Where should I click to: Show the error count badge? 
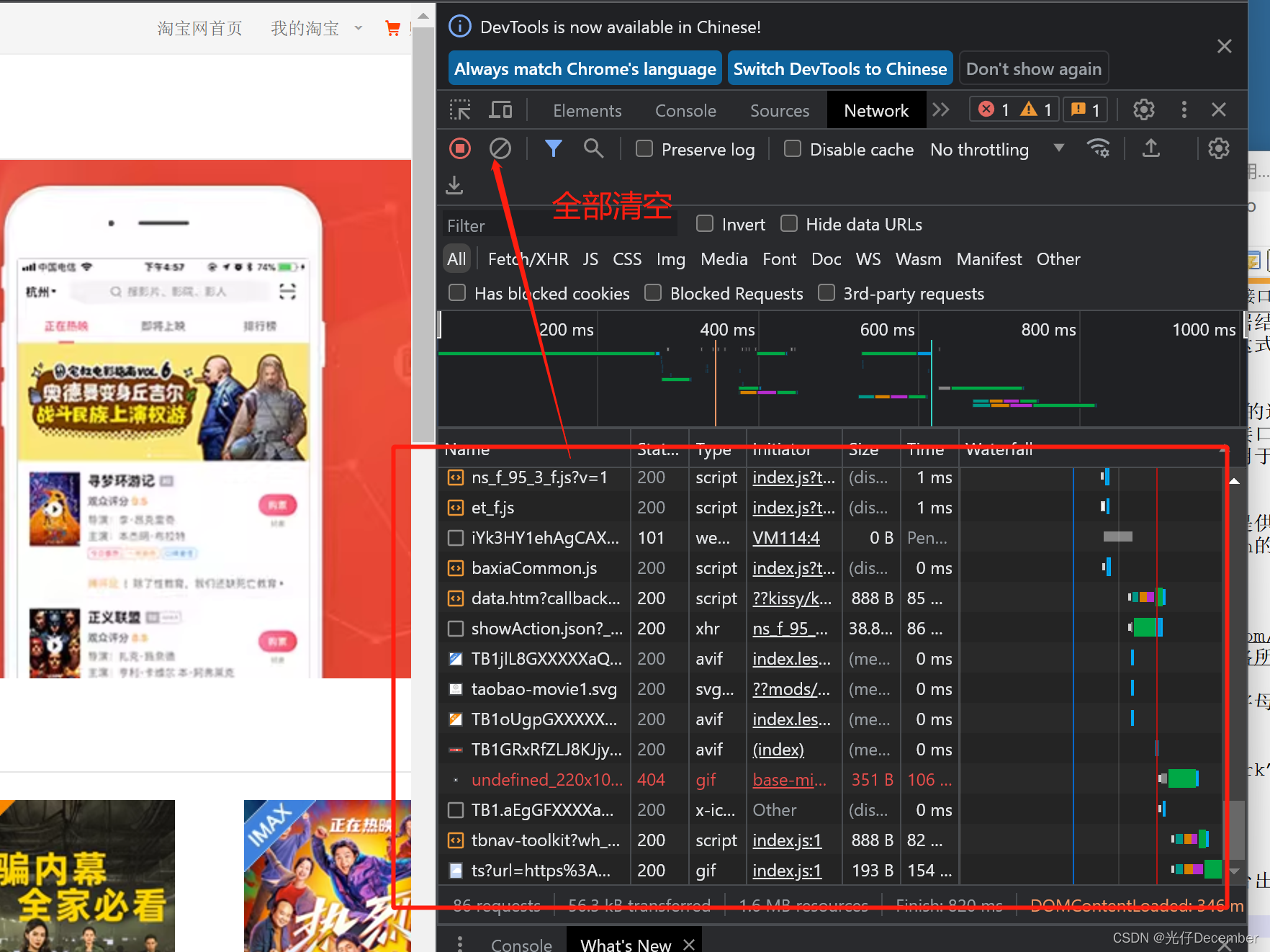point(994,109)
